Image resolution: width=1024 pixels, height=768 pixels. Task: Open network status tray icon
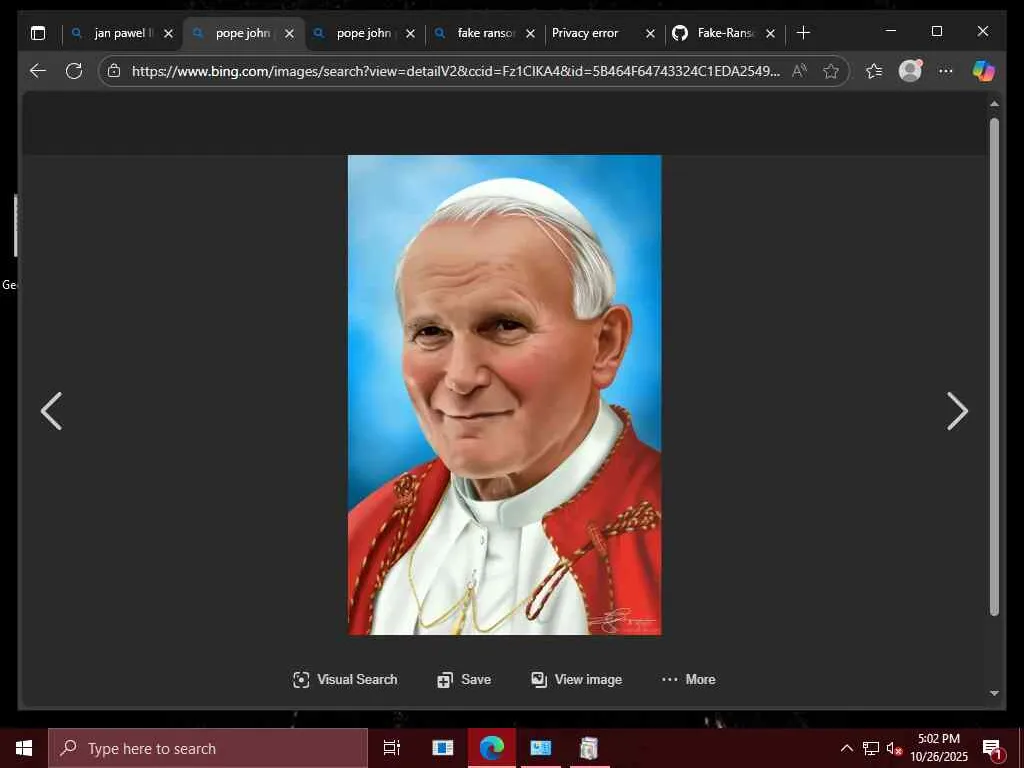[x=870, y=748]
